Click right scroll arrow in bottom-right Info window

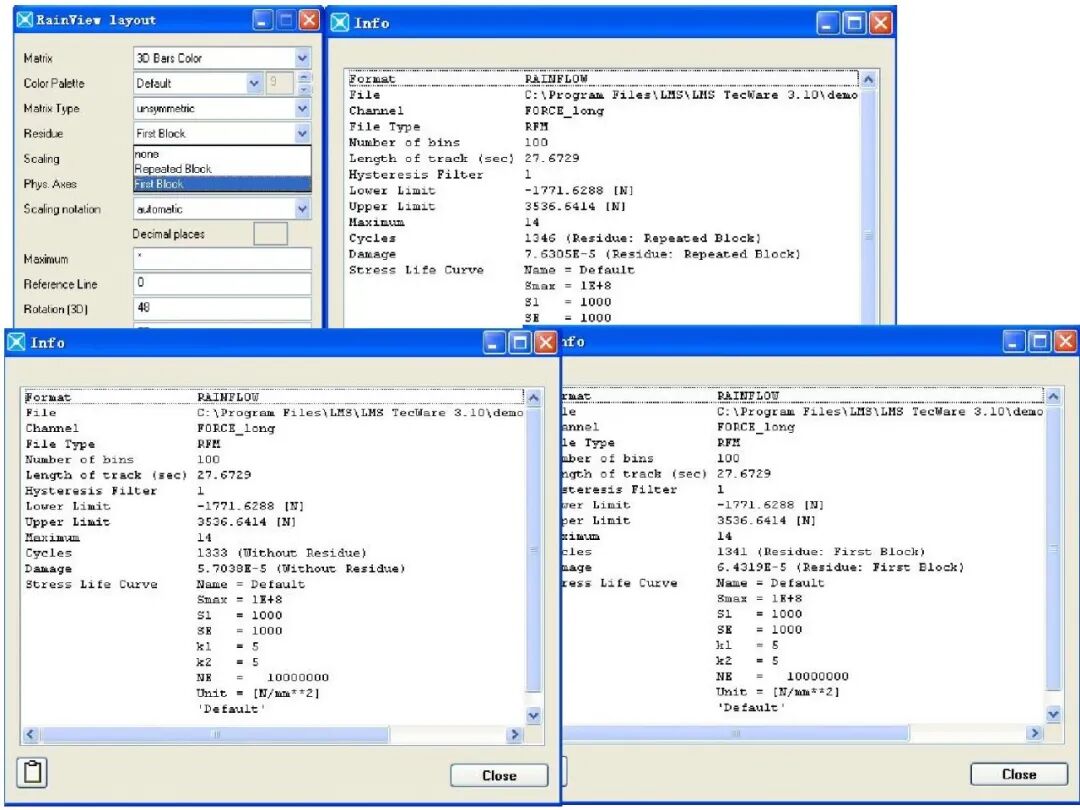1034,733
